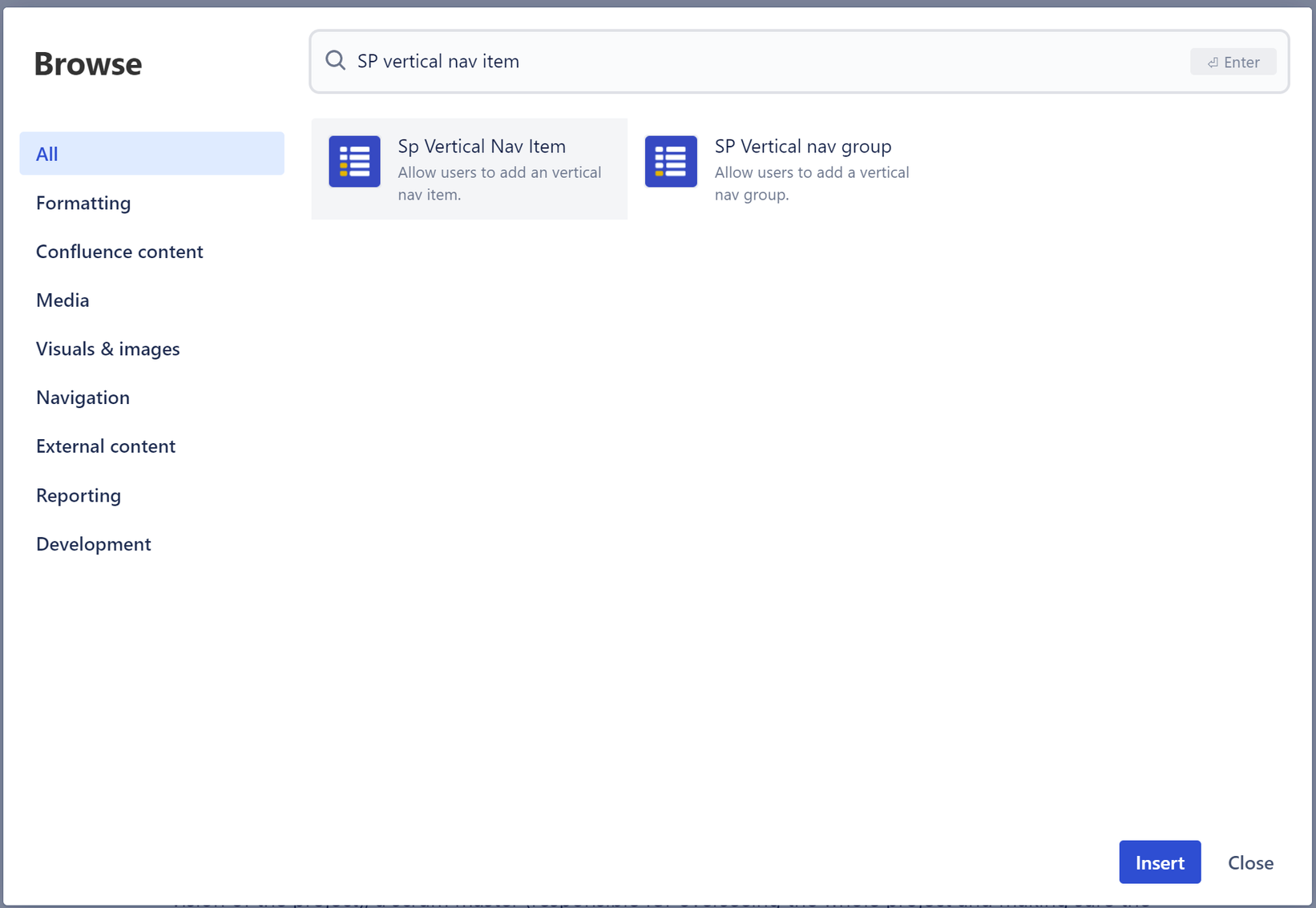Open the Confluence content category
Viewport: 1316px width, 908px height.
[119, 252]
